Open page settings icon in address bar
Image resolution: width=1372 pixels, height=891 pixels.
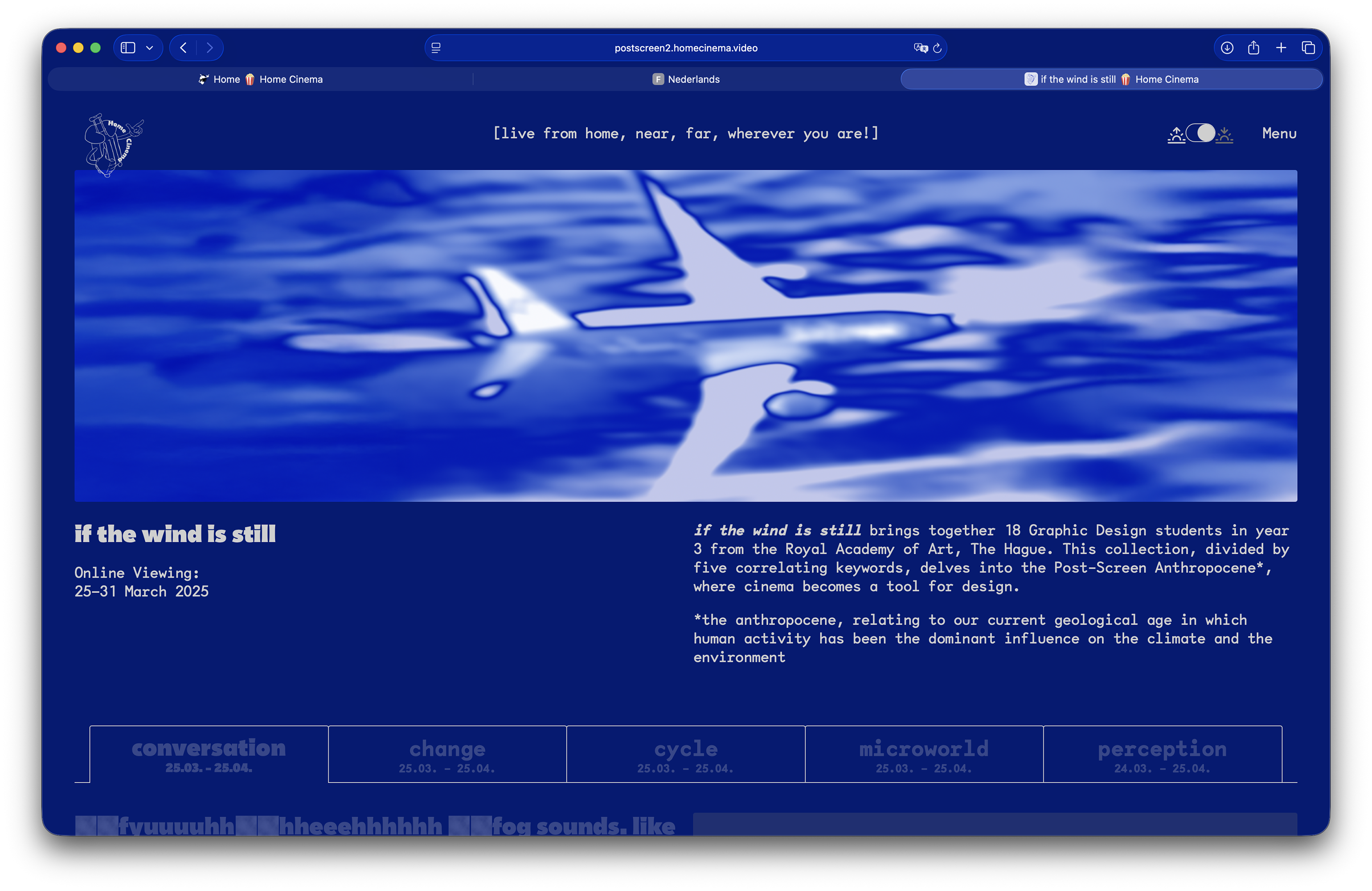436,48
